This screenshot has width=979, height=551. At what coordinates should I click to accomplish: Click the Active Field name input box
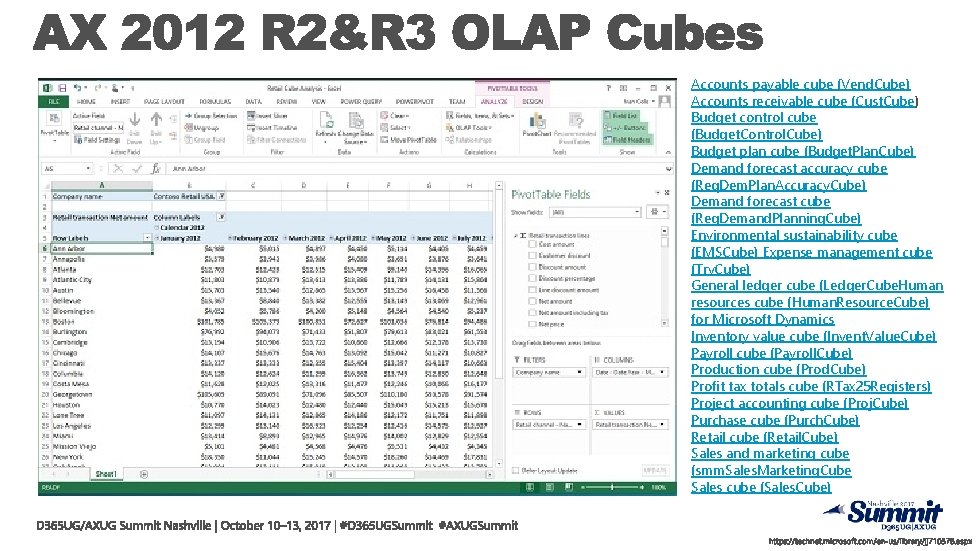(98, 127)
